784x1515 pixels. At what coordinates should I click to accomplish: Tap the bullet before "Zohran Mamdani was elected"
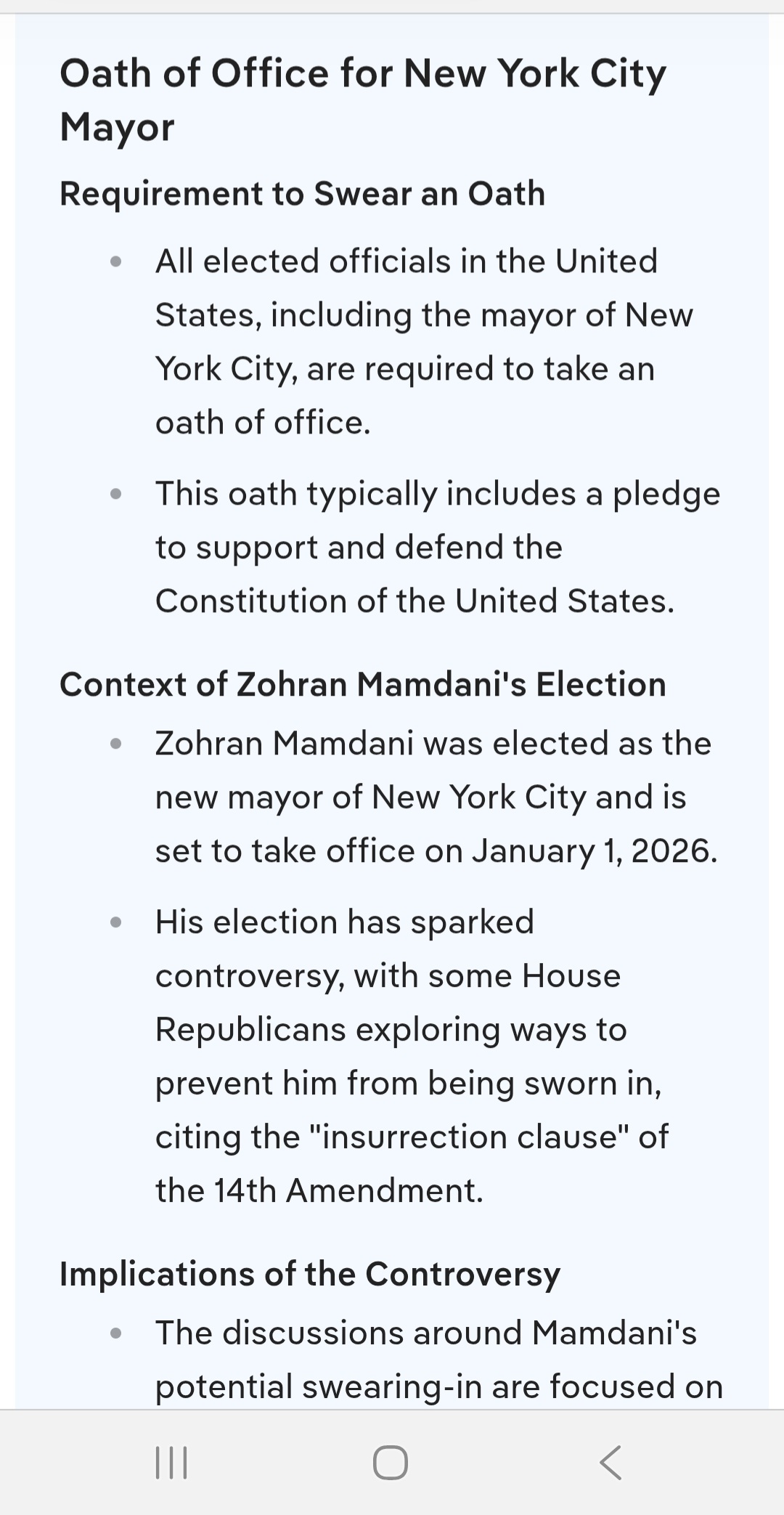coord(115,744)
